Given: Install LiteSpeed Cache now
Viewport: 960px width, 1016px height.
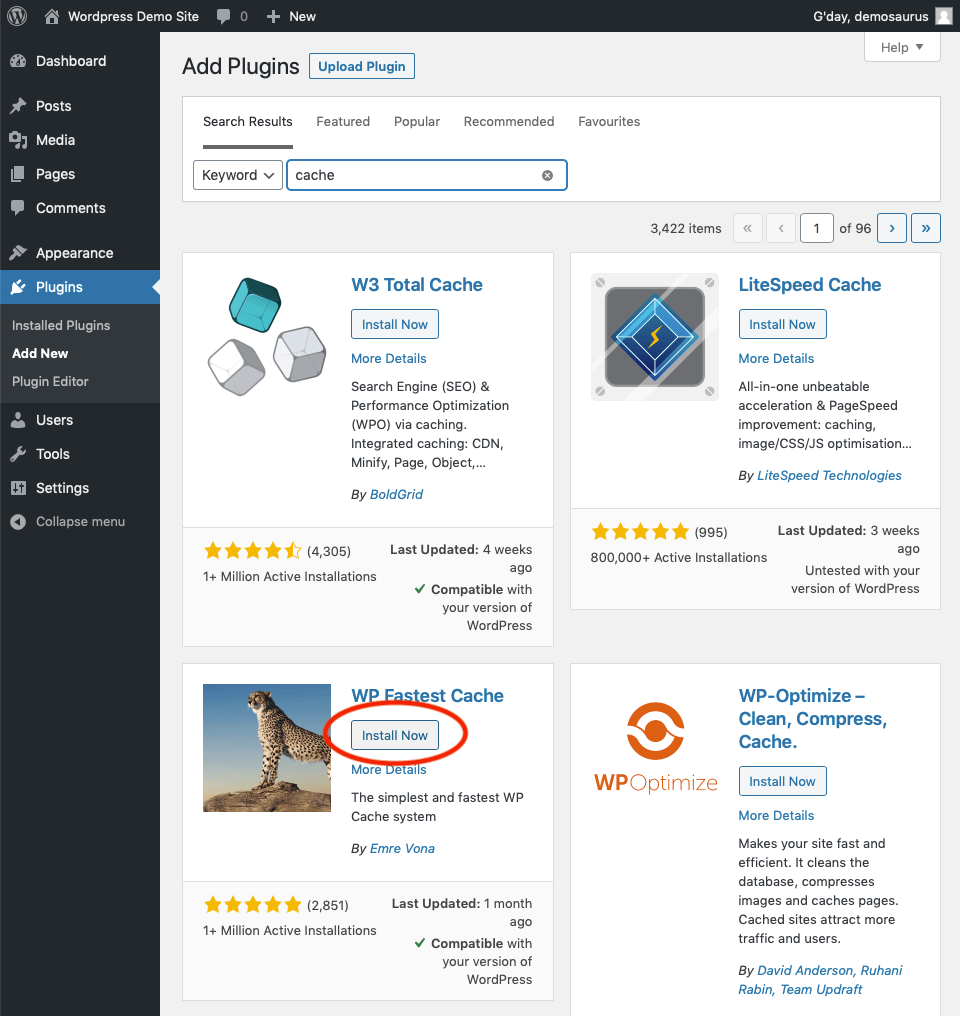Looking at the screenshot, I should (782, 324).
